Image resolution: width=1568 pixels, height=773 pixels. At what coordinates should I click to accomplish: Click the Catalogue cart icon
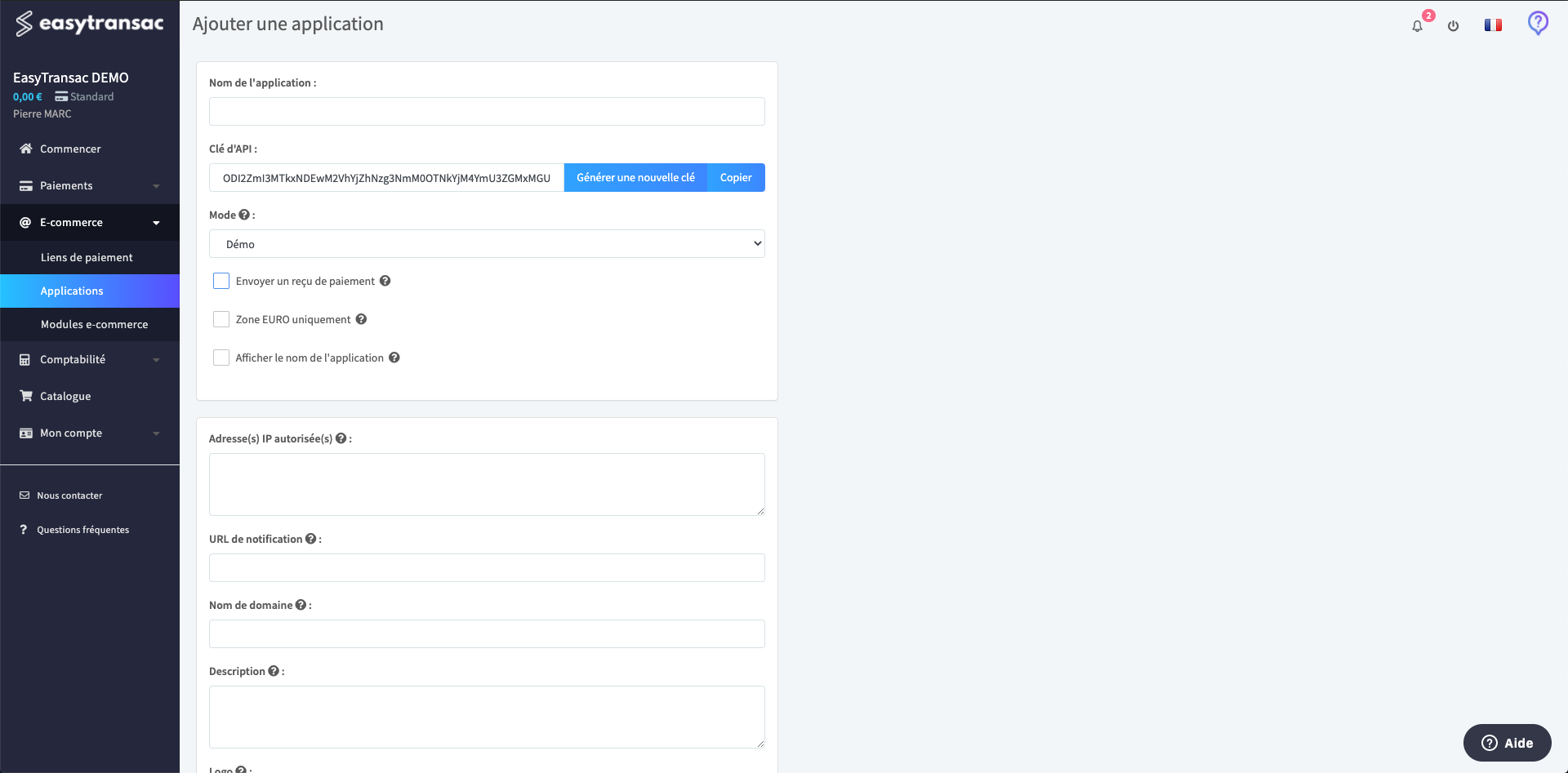[x=26, y=396]
